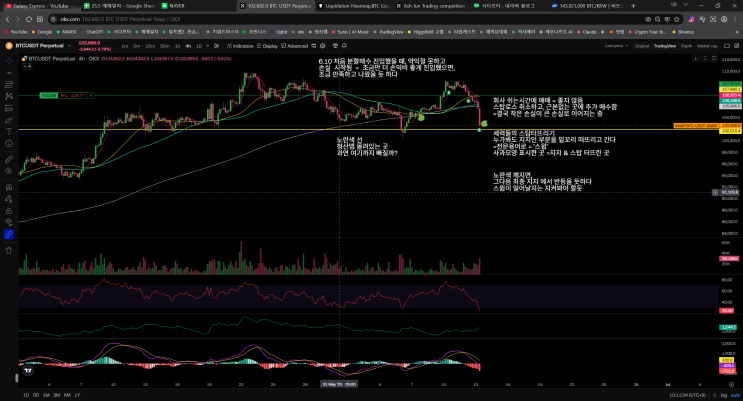This screenshot has height=401, width=743.
Task: Open the candlestick chart type selector
Action: point(217,46)
